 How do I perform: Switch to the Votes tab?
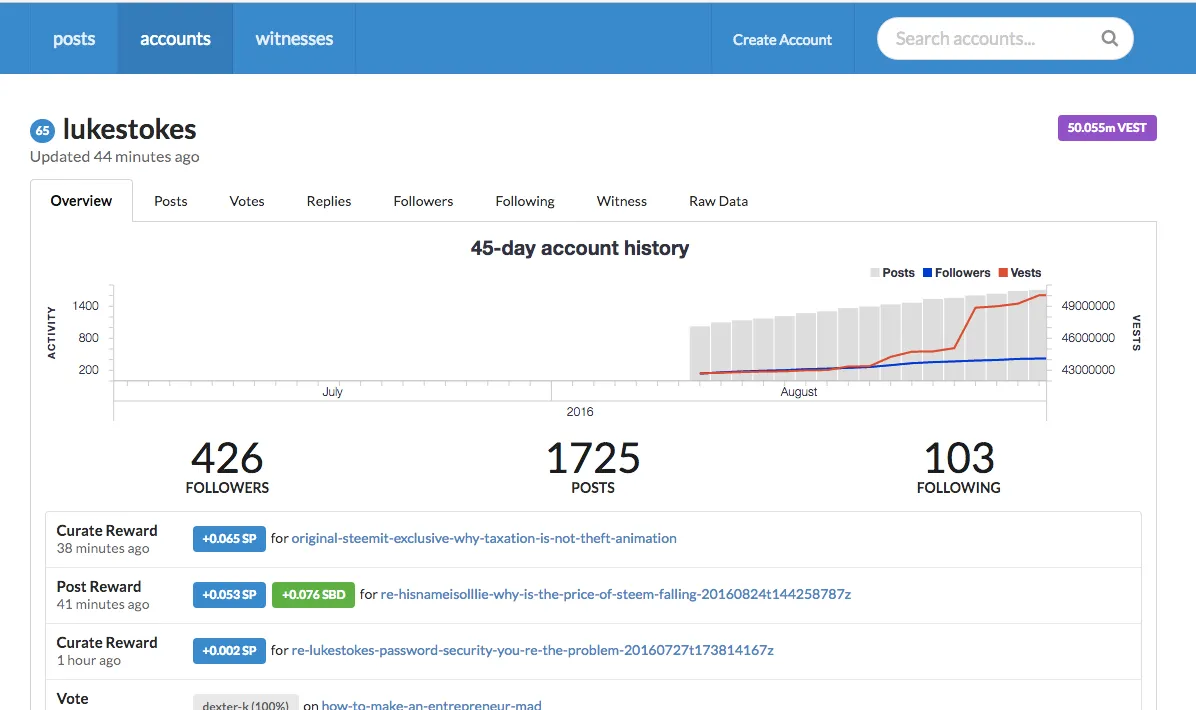click(x=246, y=201)
